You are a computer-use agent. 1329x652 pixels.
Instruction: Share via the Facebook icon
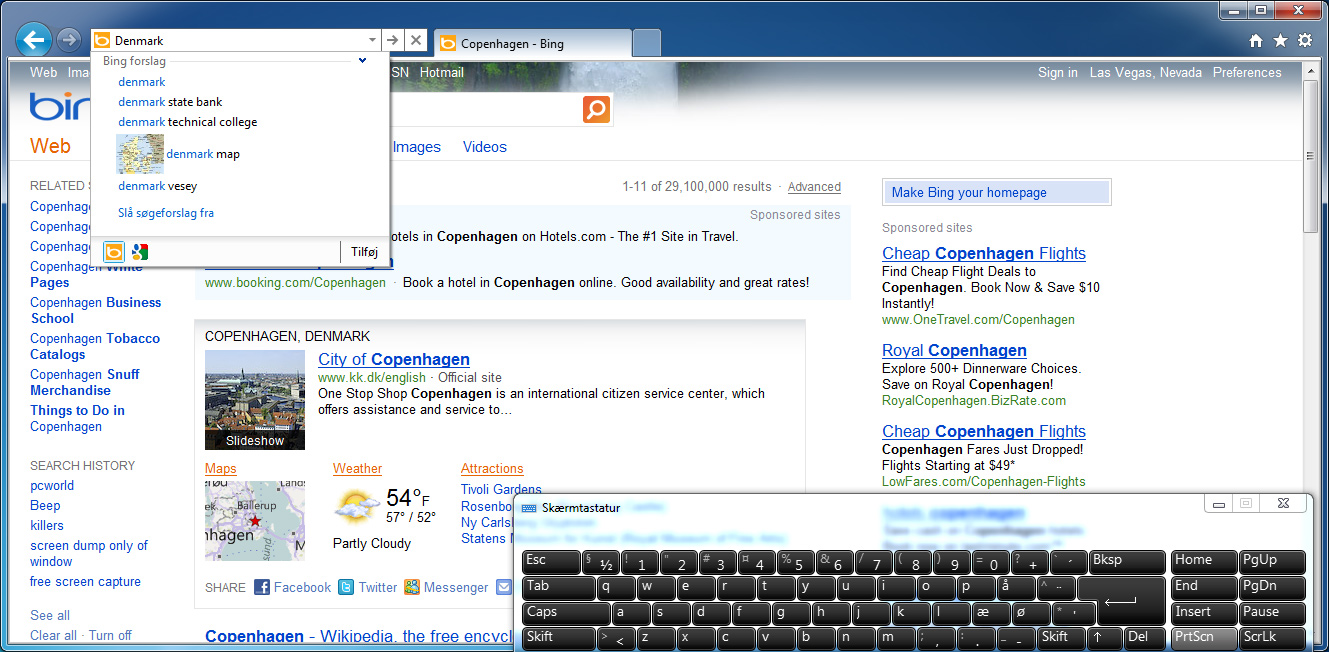262,587
